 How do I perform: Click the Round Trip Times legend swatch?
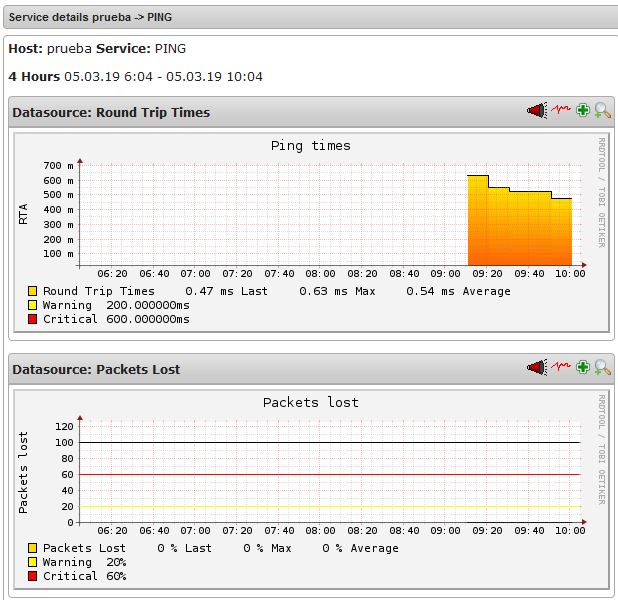tap(33, 291)
